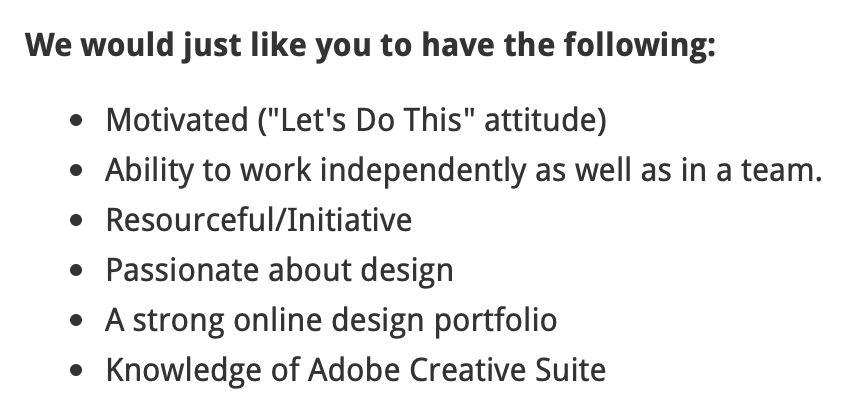Click the "Resourceful/Initiative" list item text
The image size is (842, 414).
point(259,220)
